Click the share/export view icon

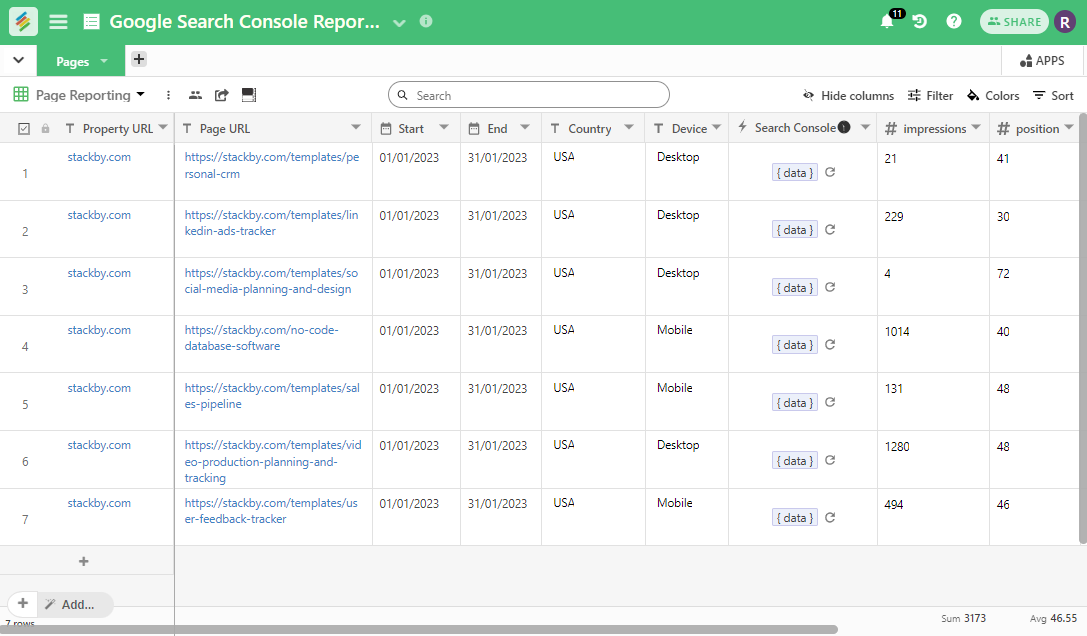click(221, 94)
